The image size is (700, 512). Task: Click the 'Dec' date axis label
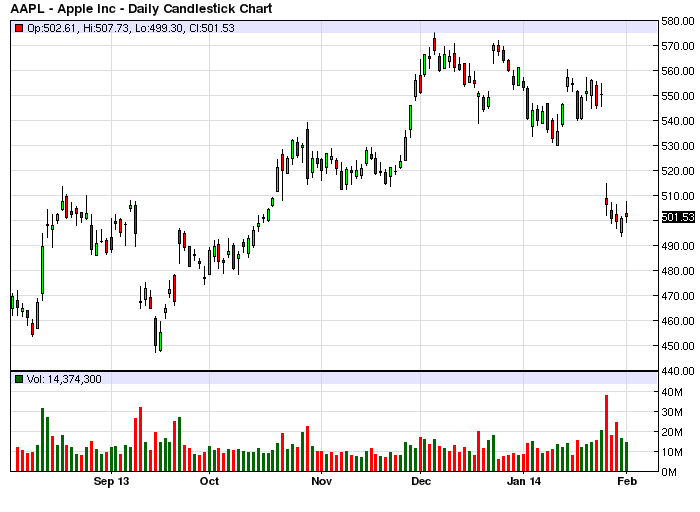[421, 481]
